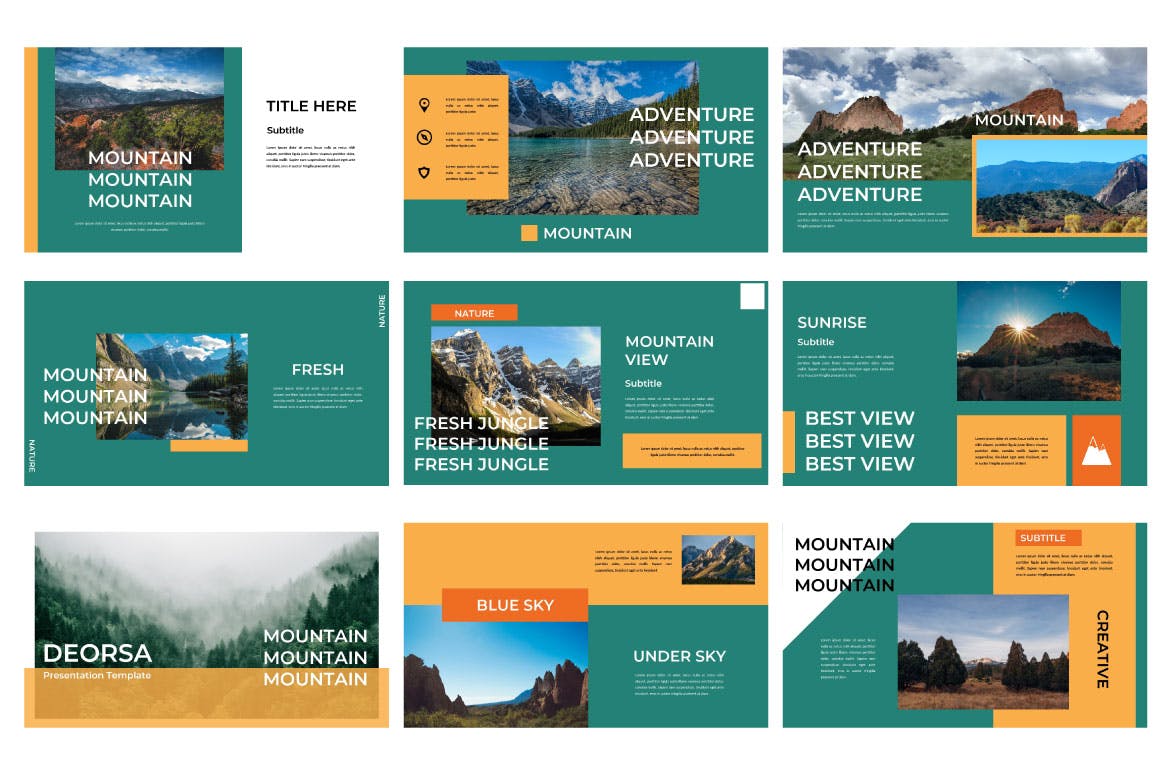Screen dimensions: 1170x780
Task: Select the white square on the Mountain View slide
Action: pos(752,297)
